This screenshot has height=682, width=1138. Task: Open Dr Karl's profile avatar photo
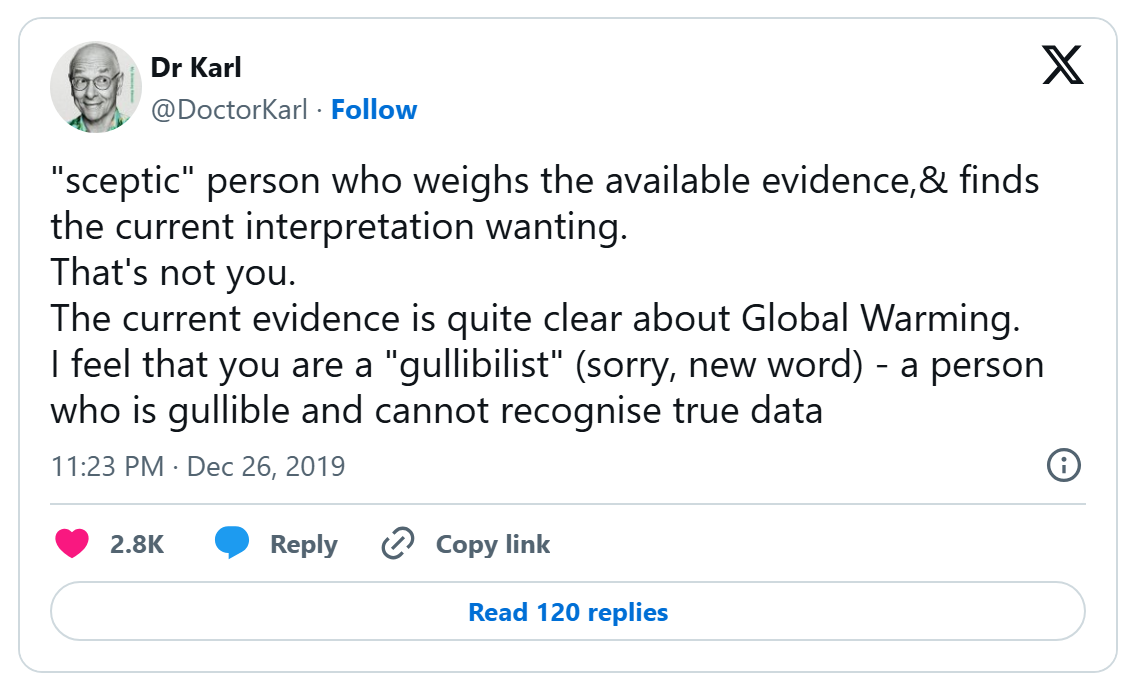[x=96, y=87]
